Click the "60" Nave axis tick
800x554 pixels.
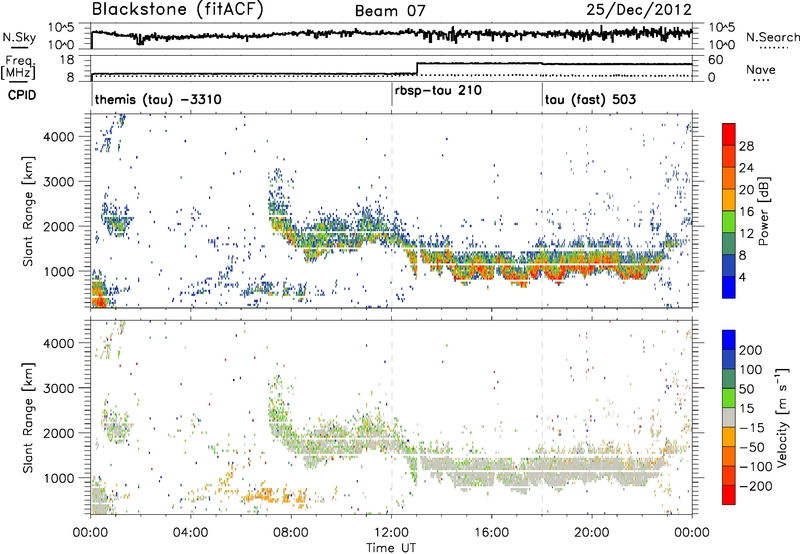click(x=715, y=60)
